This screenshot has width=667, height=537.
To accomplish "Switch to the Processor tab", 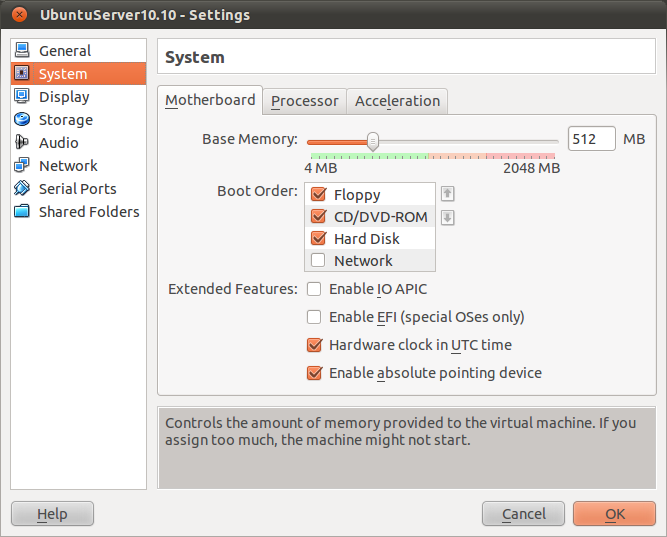I will point(305,101).
